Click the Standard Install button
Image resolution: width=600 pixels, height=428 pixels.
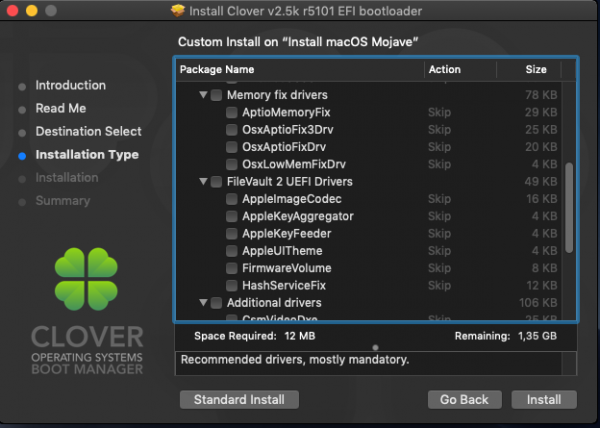point(239,400)
